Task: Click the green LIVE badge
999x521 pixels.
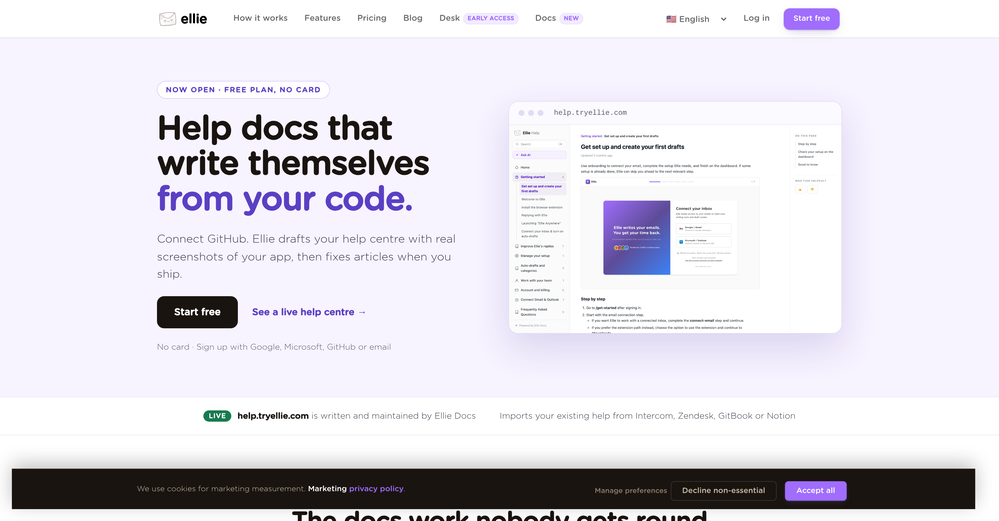Action: coord(217,416)
